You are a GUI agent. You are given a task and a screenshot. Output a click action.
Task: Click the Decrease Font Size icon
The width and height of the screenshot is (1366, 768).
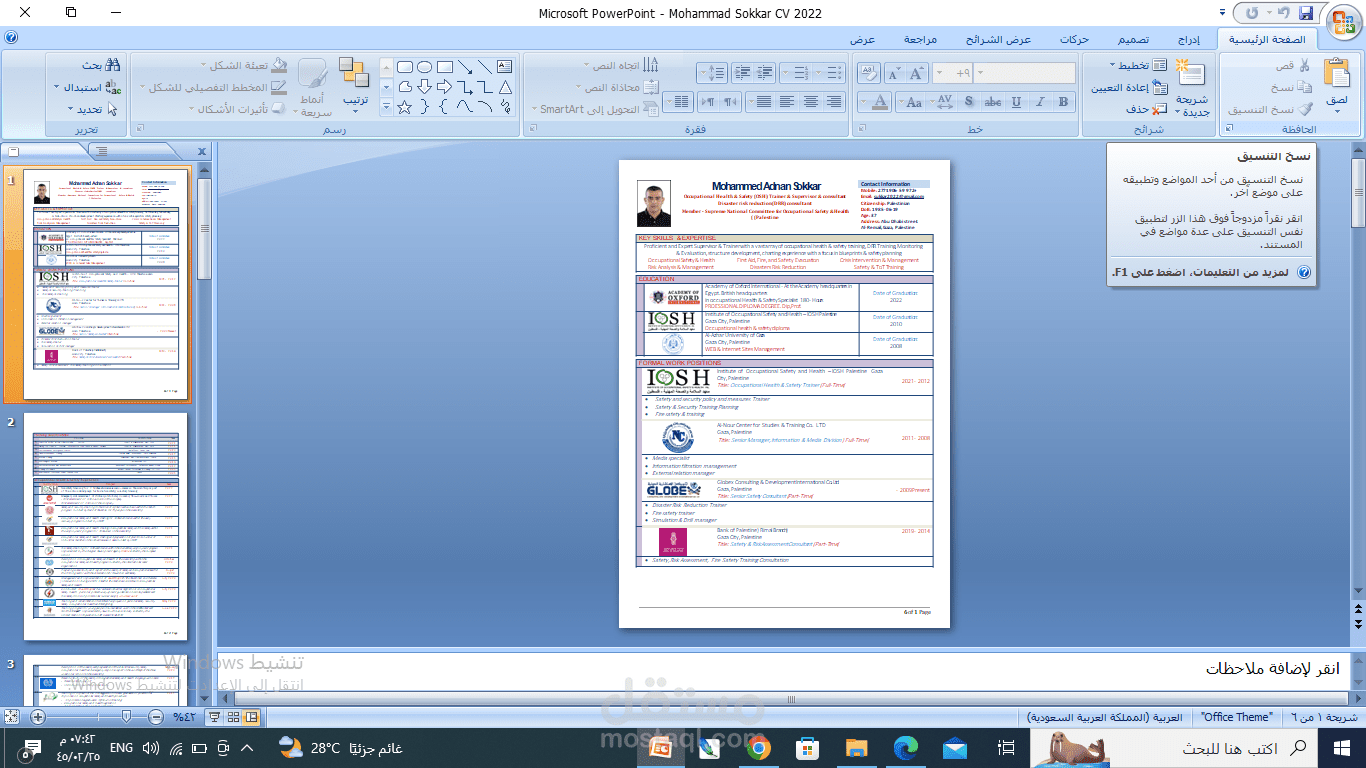[x=893, y=72]
